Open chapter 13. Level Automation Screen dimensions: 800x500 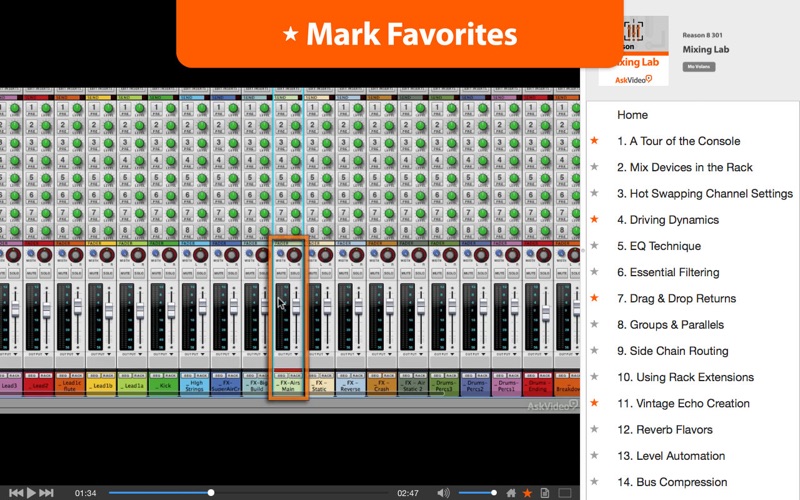coord(671,456)
